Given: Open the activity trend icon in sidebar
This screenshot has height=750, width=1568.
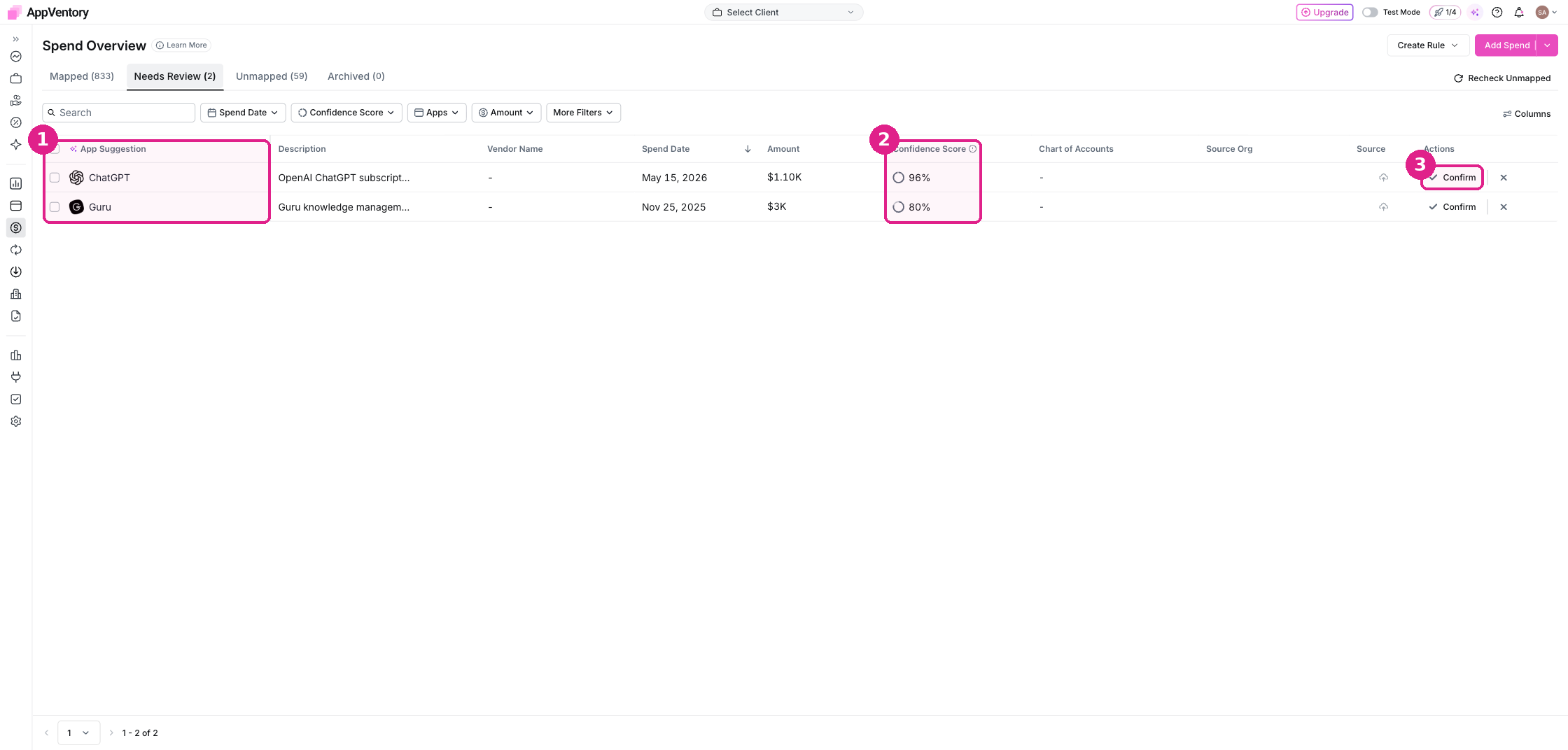Looking at the screenshot, I should (15, 57).
